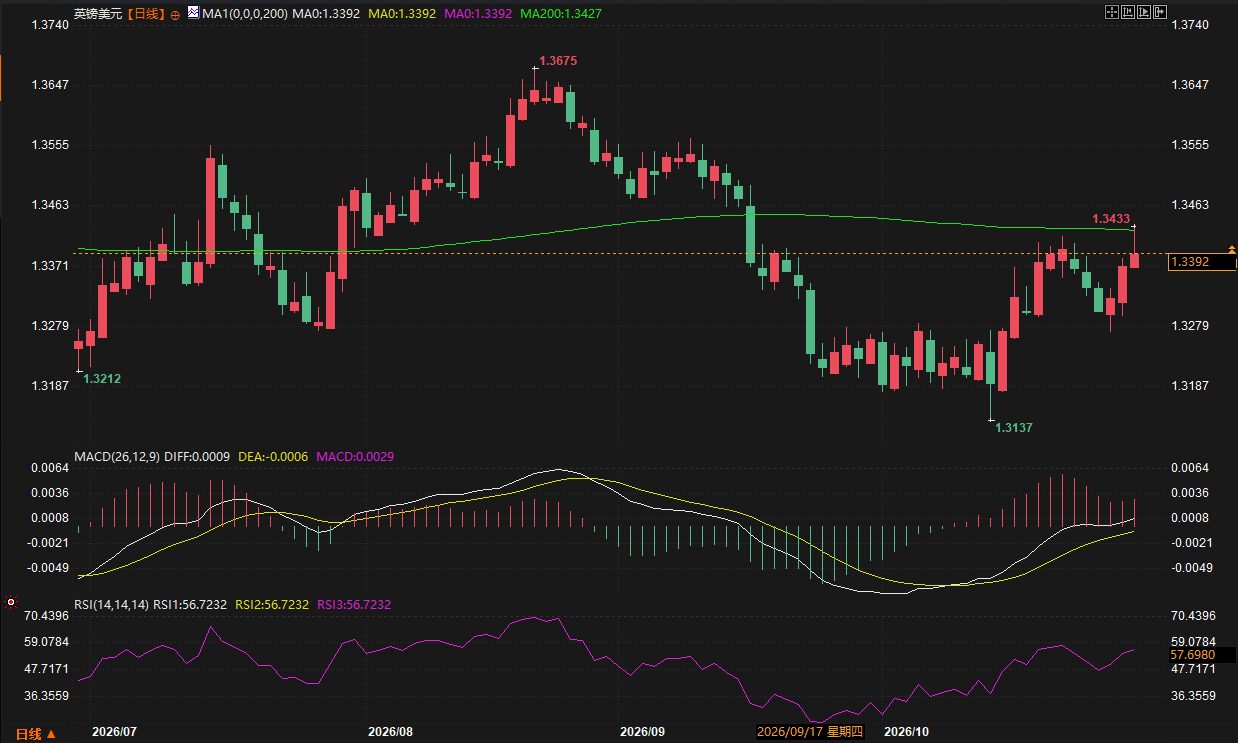Click the 1.3433 recent high label
The image size is (1238, 743).
pyautogui.click(x=1111, y=218)
